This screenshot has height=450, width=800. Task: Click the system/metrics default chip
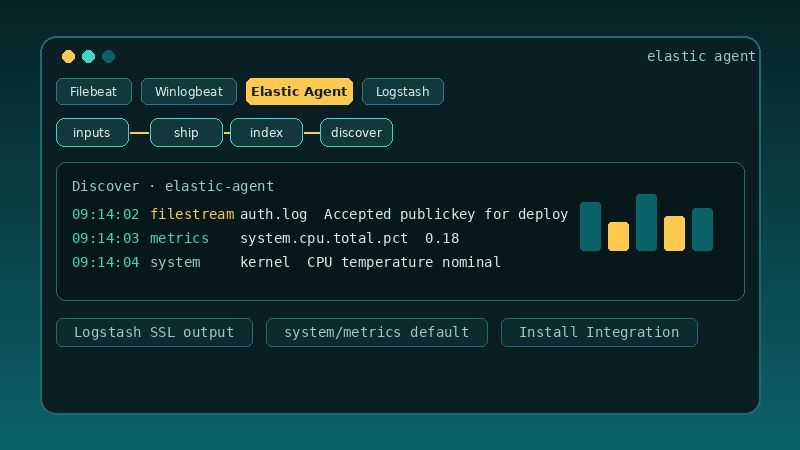[x=377, y=333]
